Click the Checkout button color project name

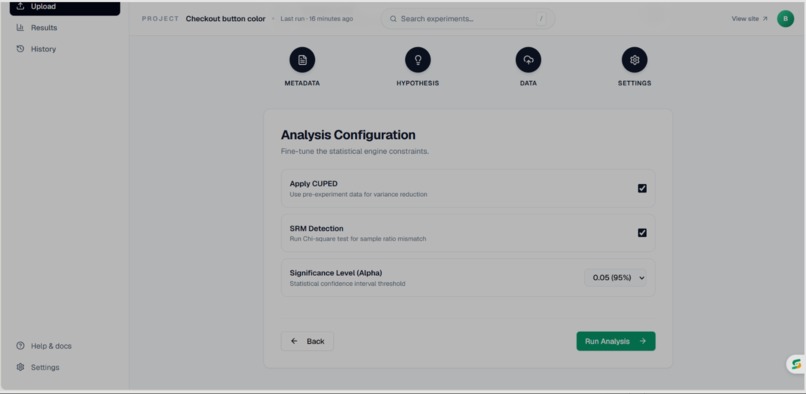tap(226, 19)
